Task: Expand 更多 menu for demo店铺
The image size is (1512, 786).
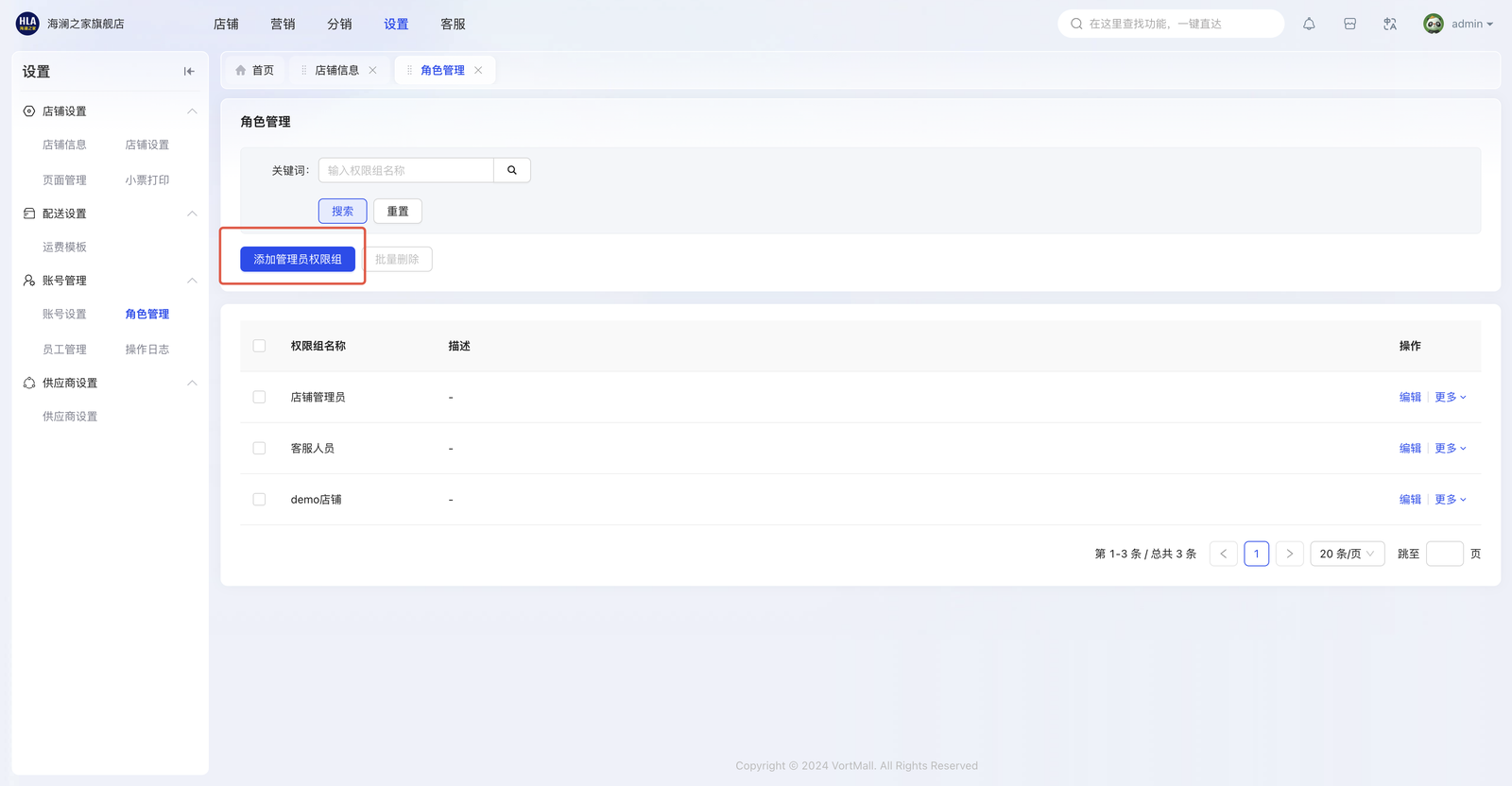Action: 1450,499
